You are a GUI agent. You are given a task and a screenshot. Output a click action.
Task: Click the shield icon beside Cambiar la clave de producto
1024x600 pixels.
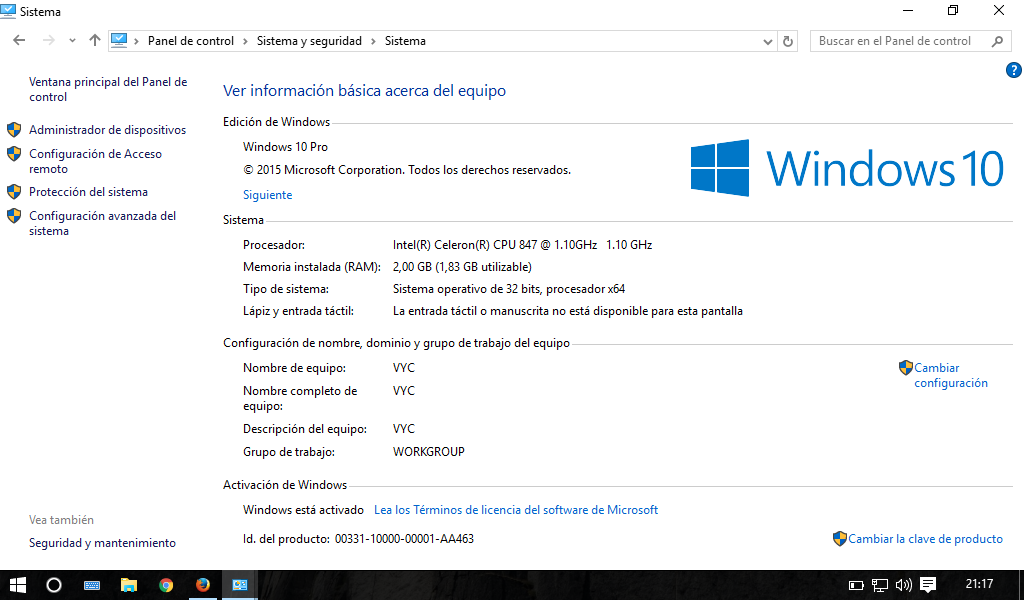[838, 539]
